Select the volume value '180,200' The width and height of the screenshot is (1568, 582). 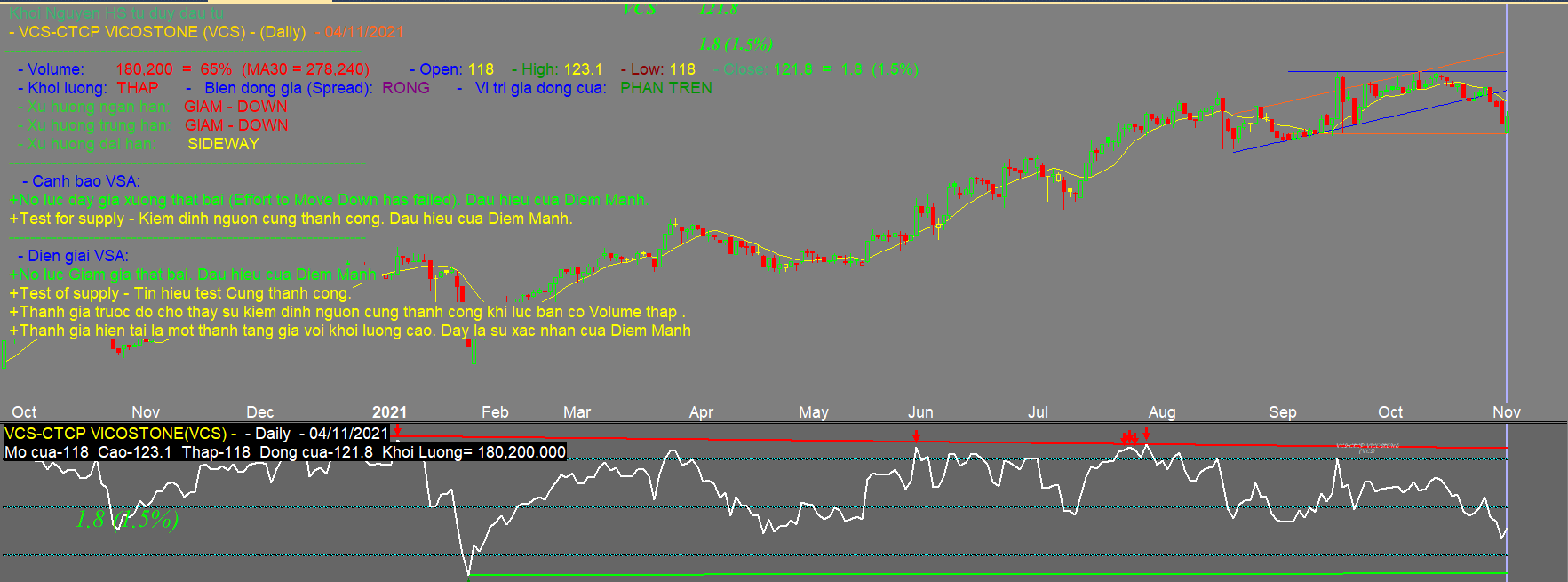[x=144, y=69]
